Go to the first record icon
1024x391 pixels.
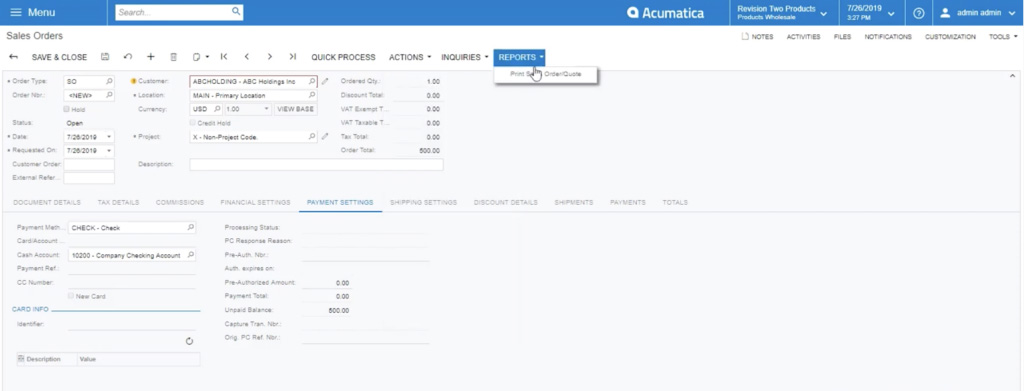[x=224, y=57]
